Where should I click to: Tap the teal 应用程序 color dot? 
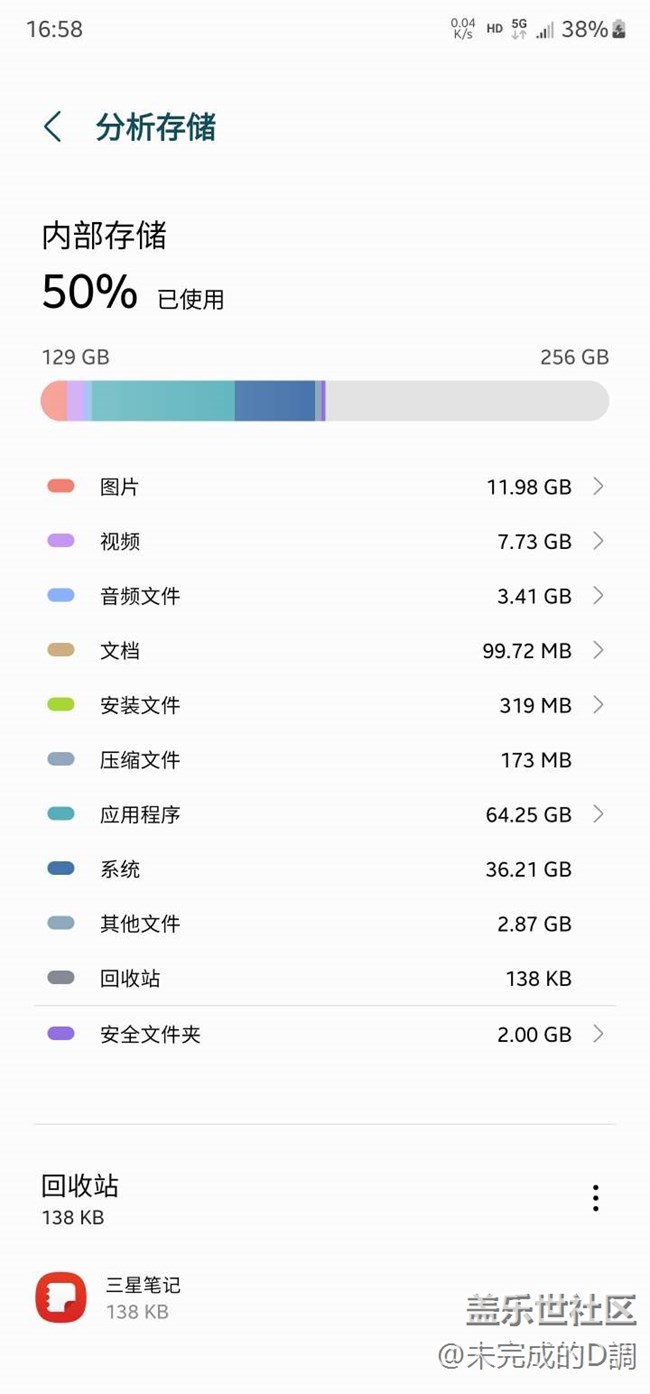coord(61,814)
